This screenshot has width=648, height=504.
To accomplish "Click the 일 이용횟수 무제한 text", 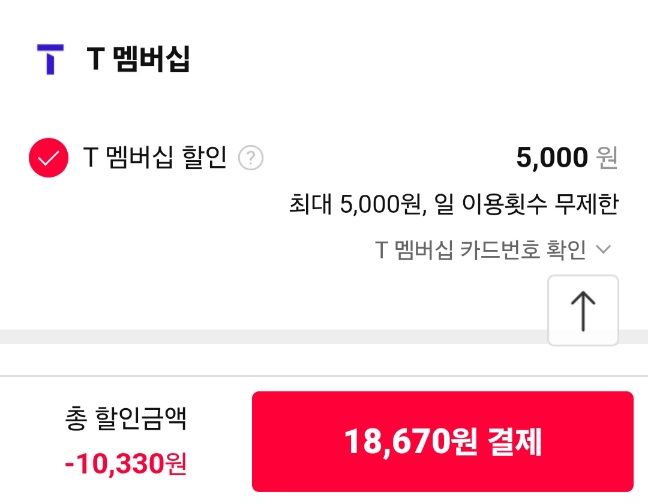I will (x=526, y=204).
